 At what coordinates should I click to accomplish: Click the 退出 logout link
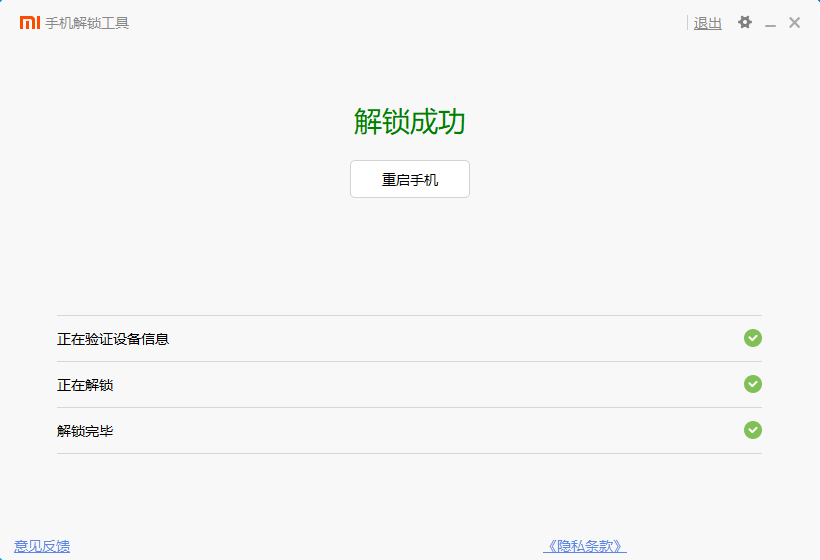[x=708, y=23]
